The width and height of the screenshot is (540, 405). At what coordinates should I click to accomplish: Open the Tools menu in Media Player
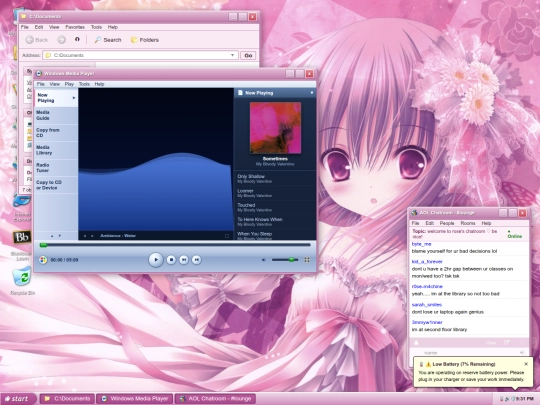(84, 84)
